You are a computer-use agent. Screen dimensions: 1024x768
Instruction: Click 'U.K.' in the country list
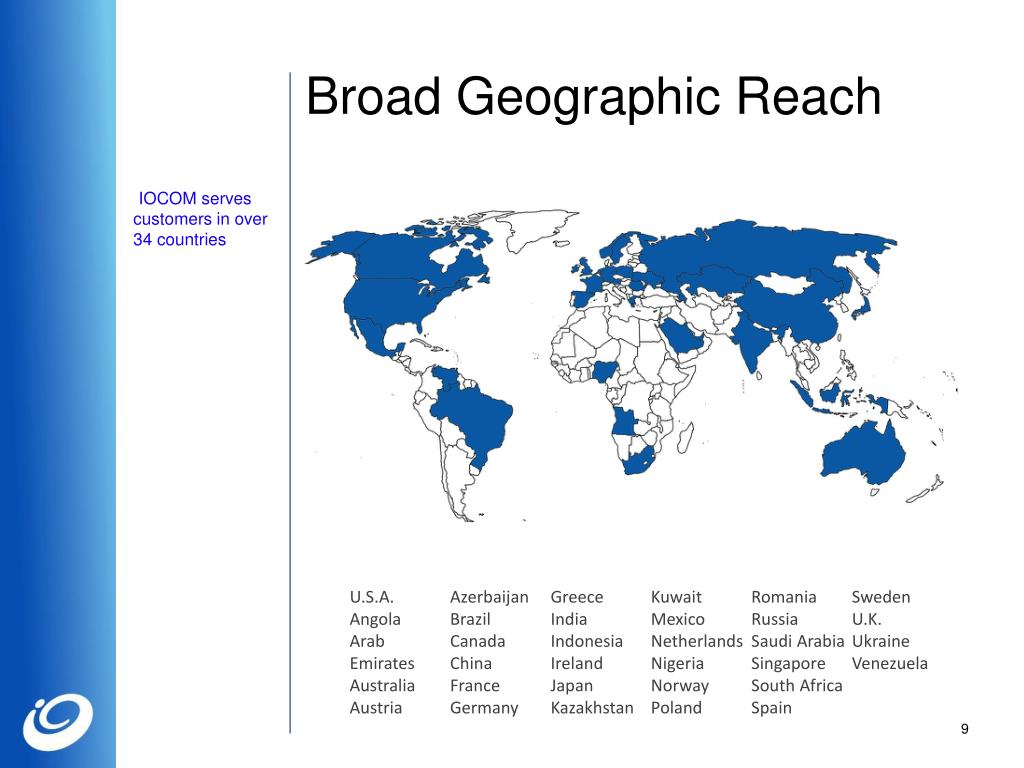(867, 619)
